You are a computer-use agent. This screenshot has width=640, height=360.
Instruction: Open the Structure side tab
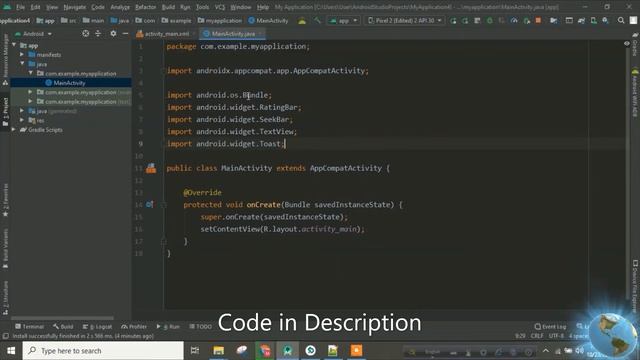5,298
